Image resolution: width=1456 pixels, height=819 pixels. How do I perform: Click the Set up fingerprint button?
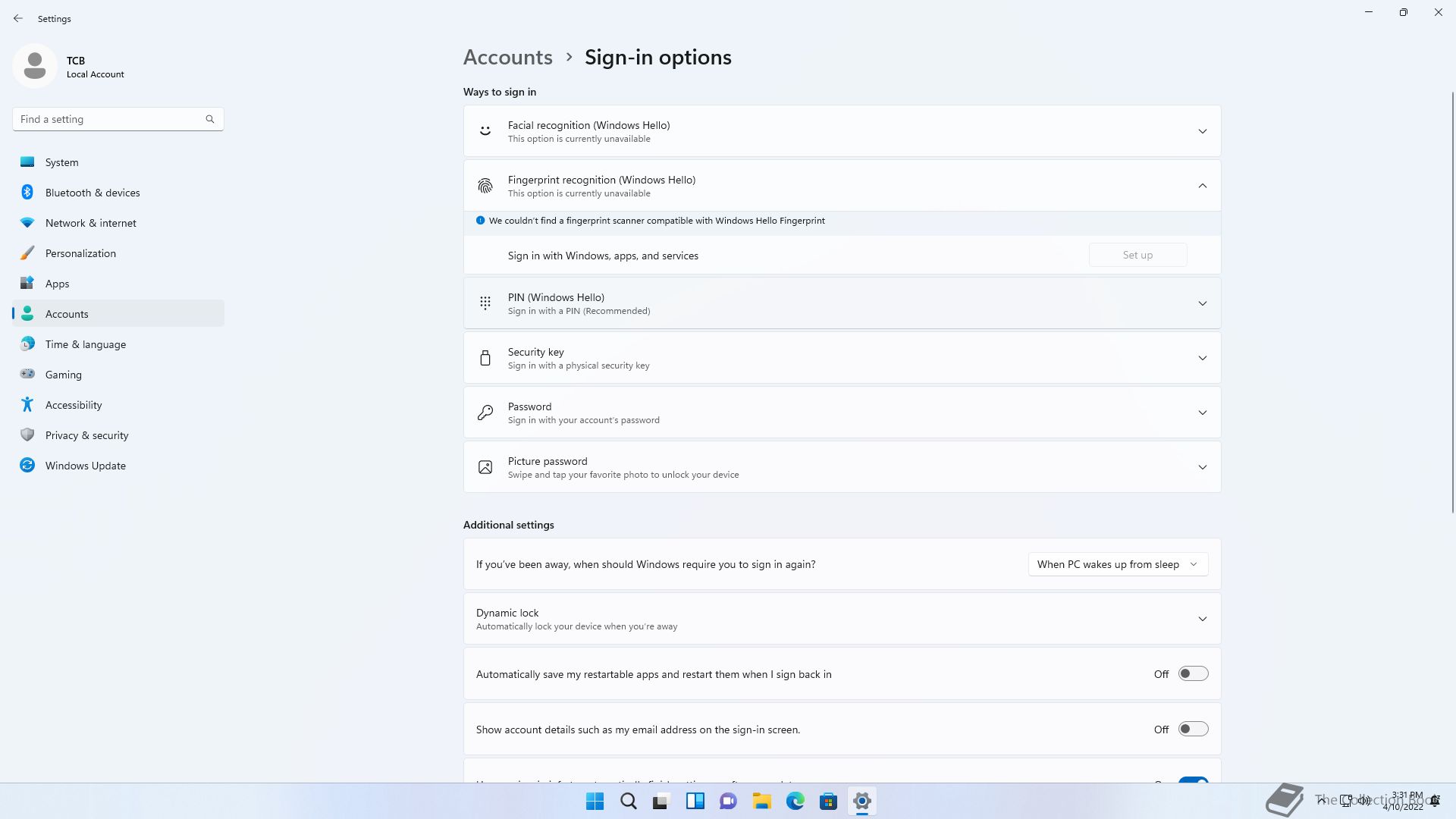[1137, 255]
